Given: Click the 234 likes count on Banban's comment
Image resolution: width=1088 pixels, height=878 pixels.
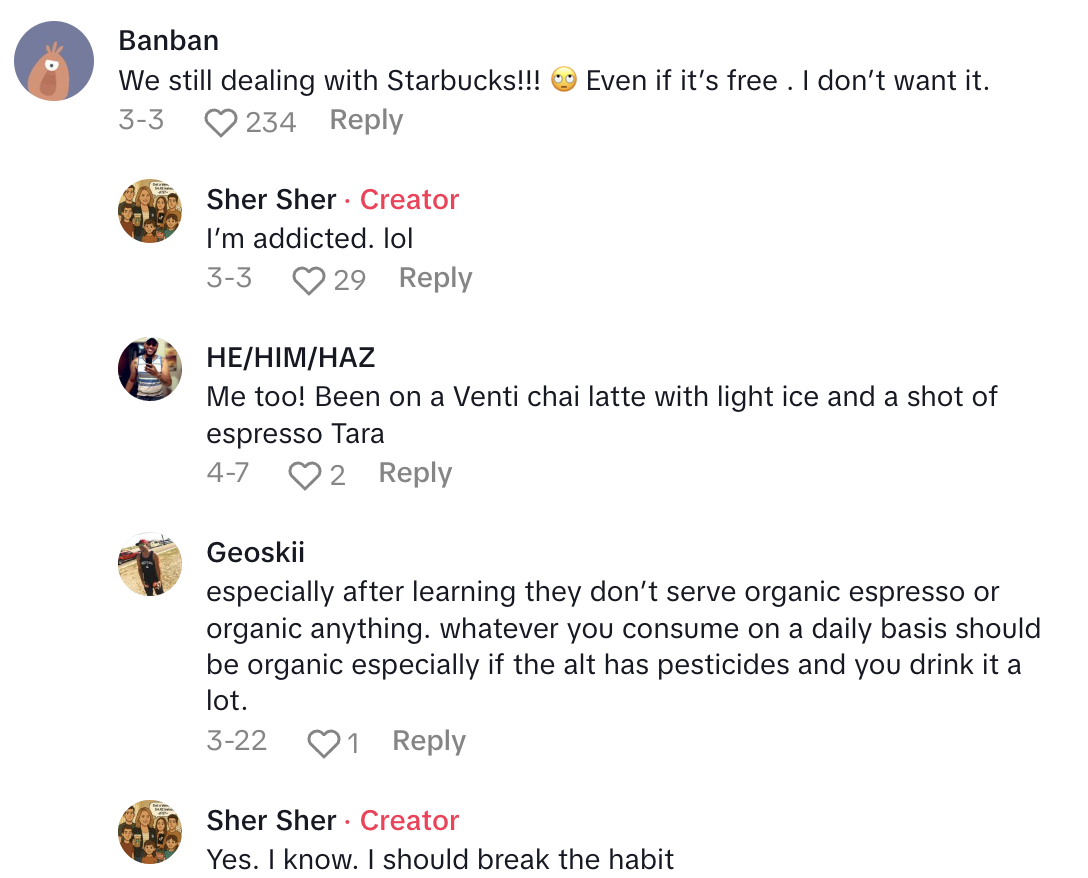Looking at the screenshot, I should click(x=271, y=122).
